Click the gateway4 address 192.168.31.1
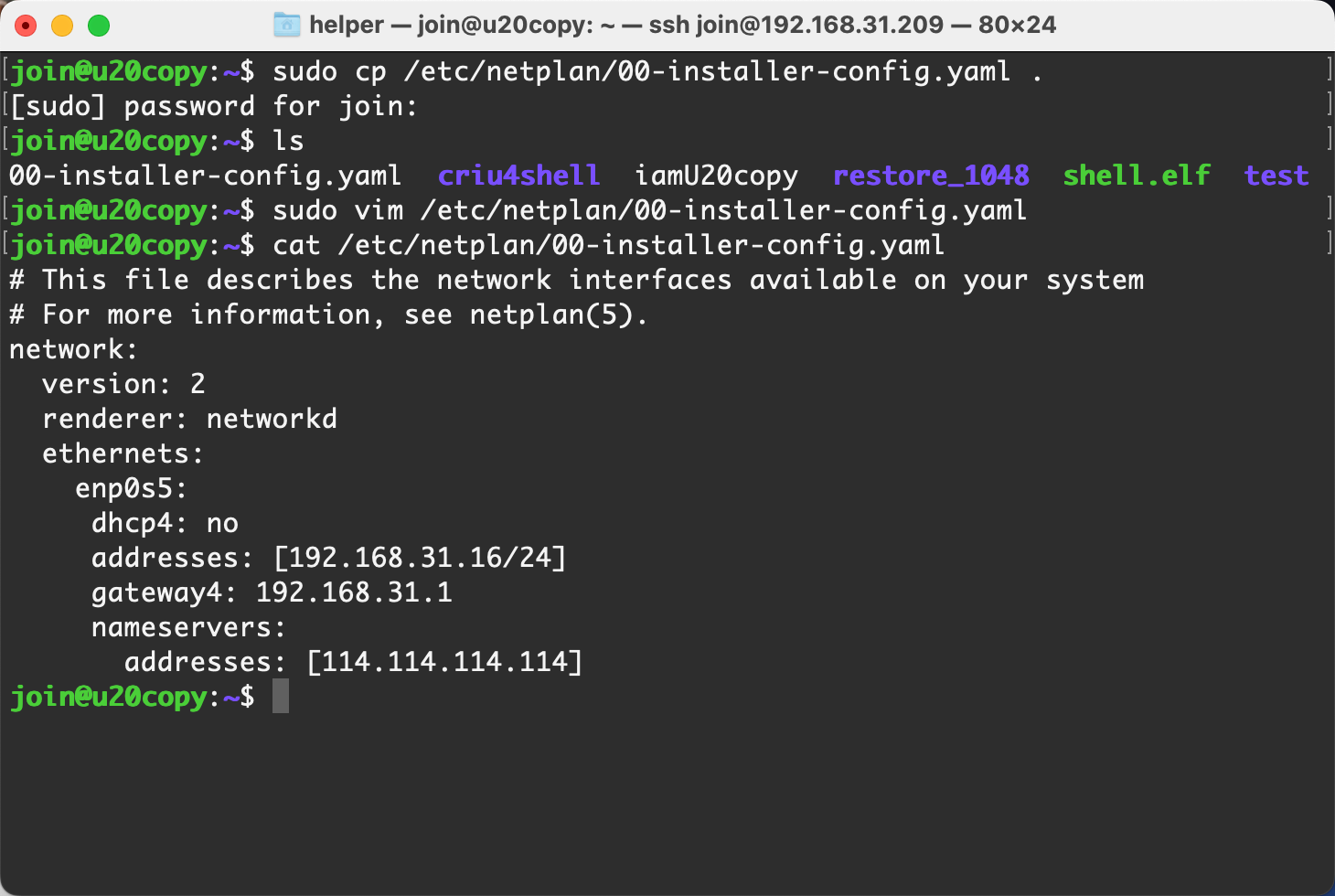1335x896 pixels. point(354,592)
